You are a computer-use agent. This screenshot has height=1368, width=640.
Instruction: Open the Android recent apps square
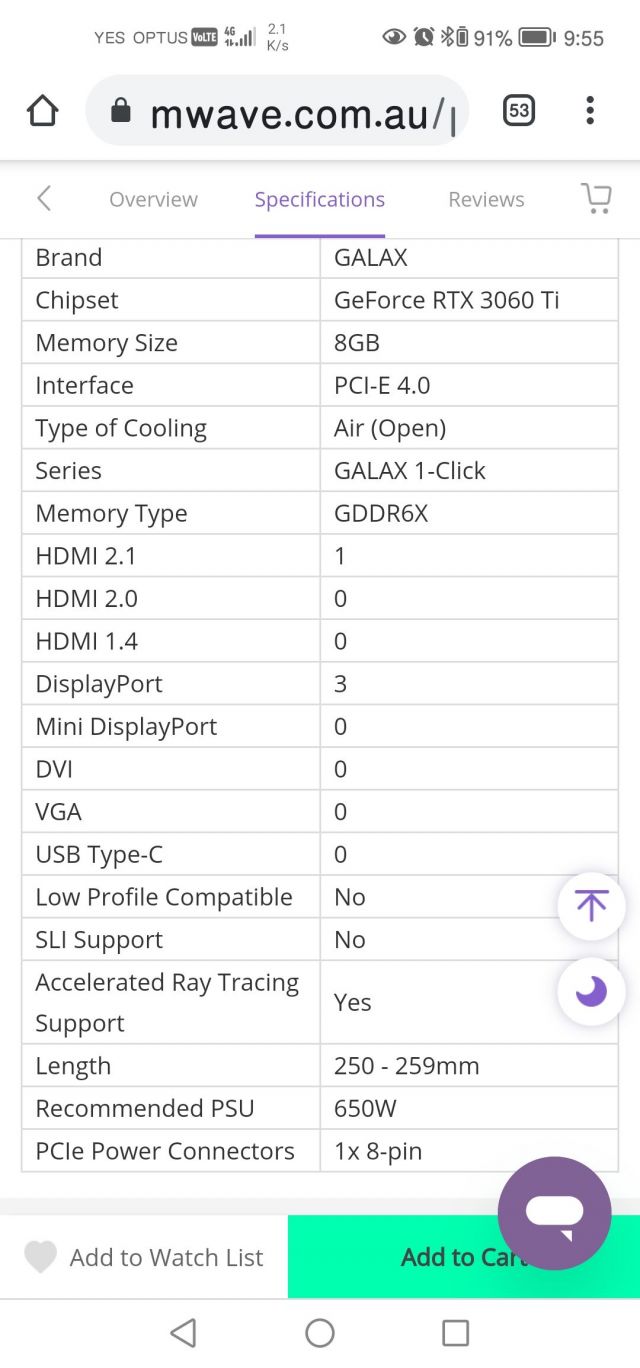(x=455, y=1332)
